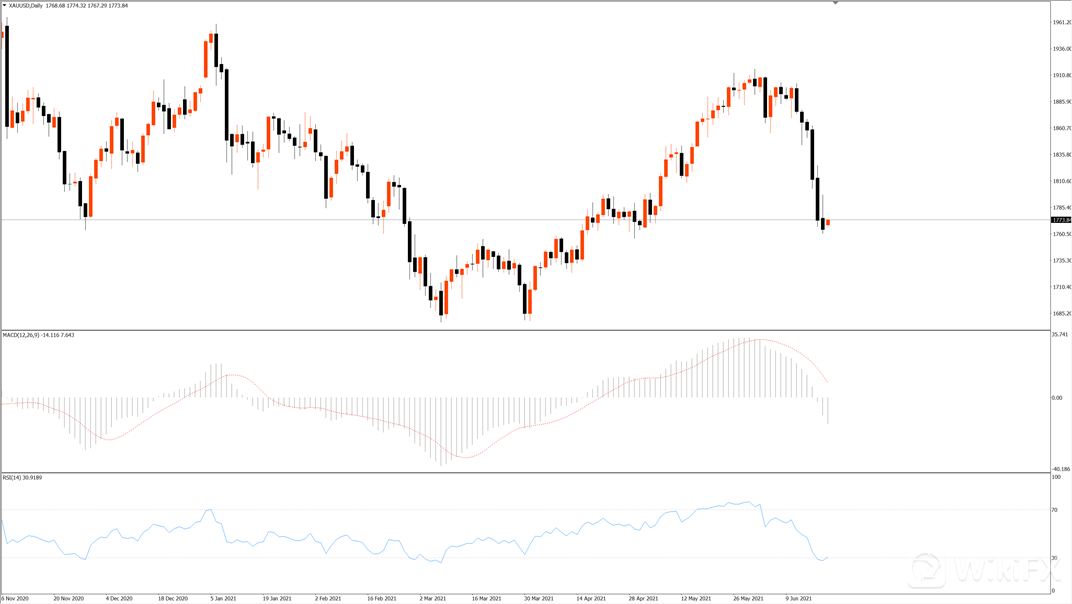
Task: Click the 12 May 2021 date label
Action: (695, 599)
